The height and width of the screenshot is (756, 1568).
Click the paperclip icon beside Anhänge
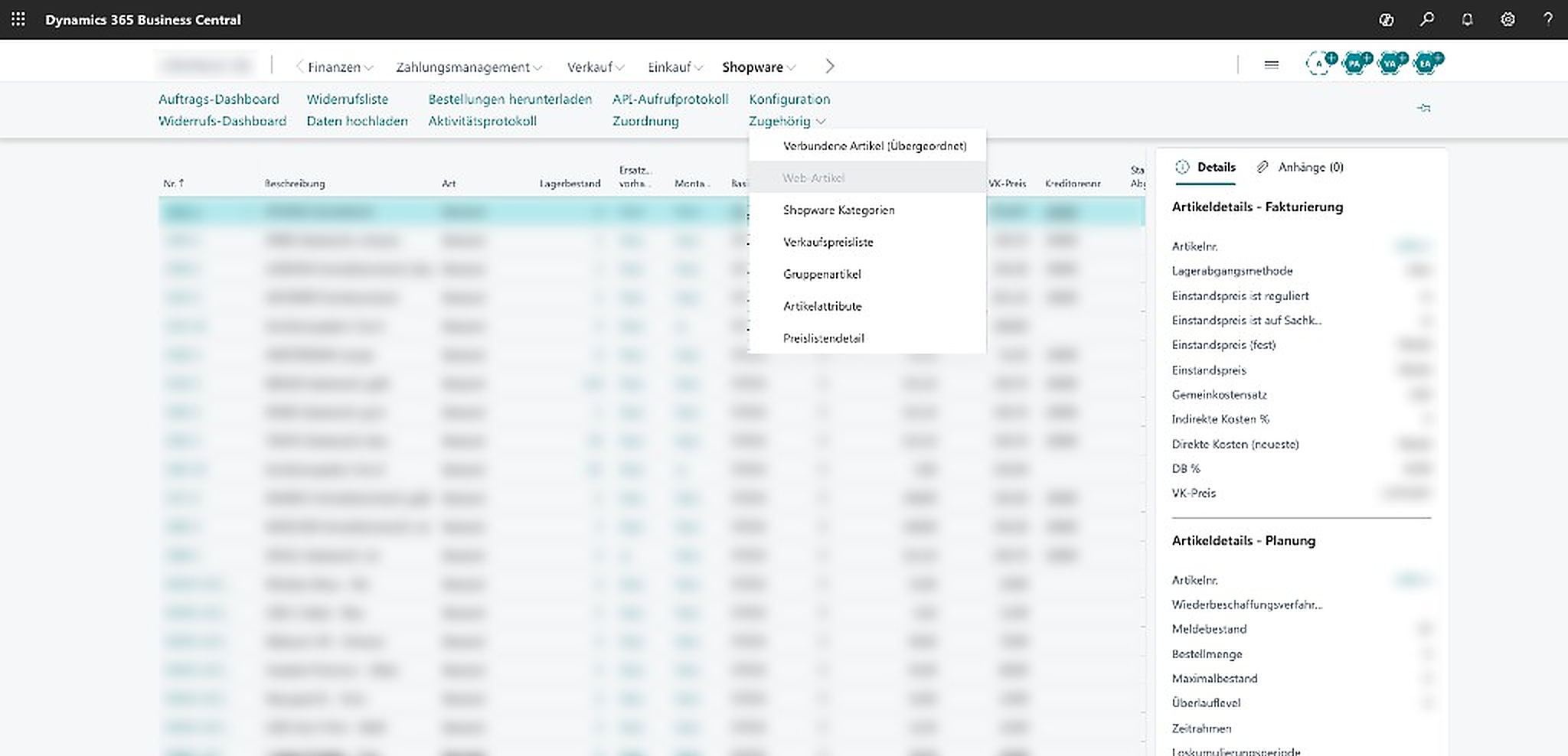[x=1263, y=167]
